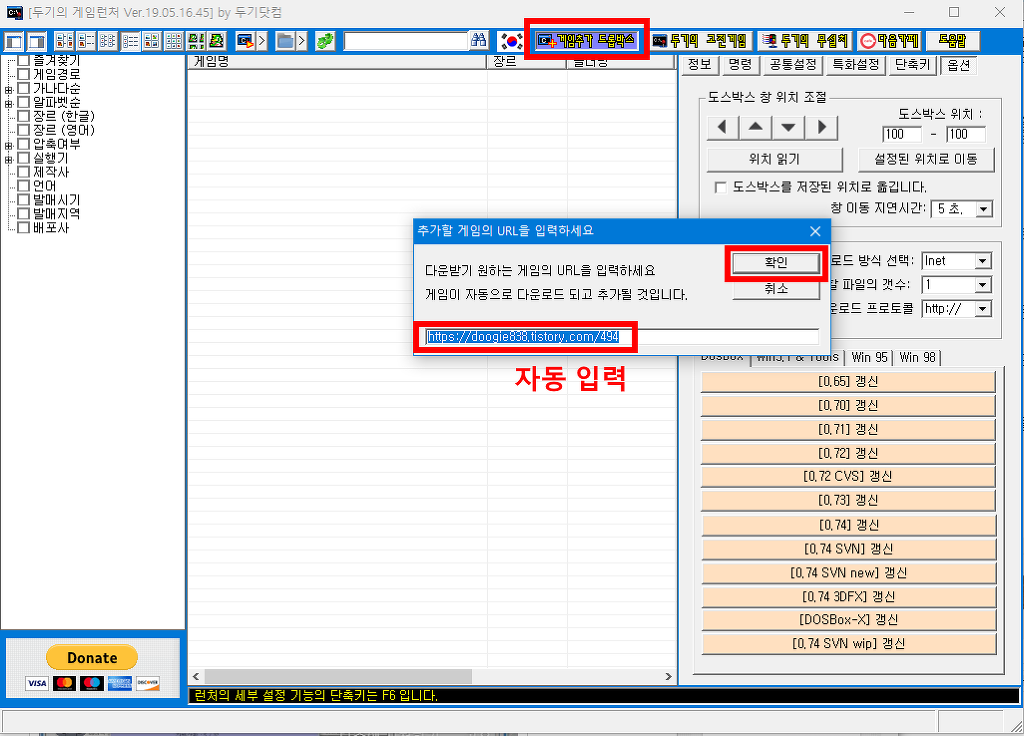1024x736 pixels.
Task: Move DOSBox window down with arrow
Action: [x=788, y=127]
